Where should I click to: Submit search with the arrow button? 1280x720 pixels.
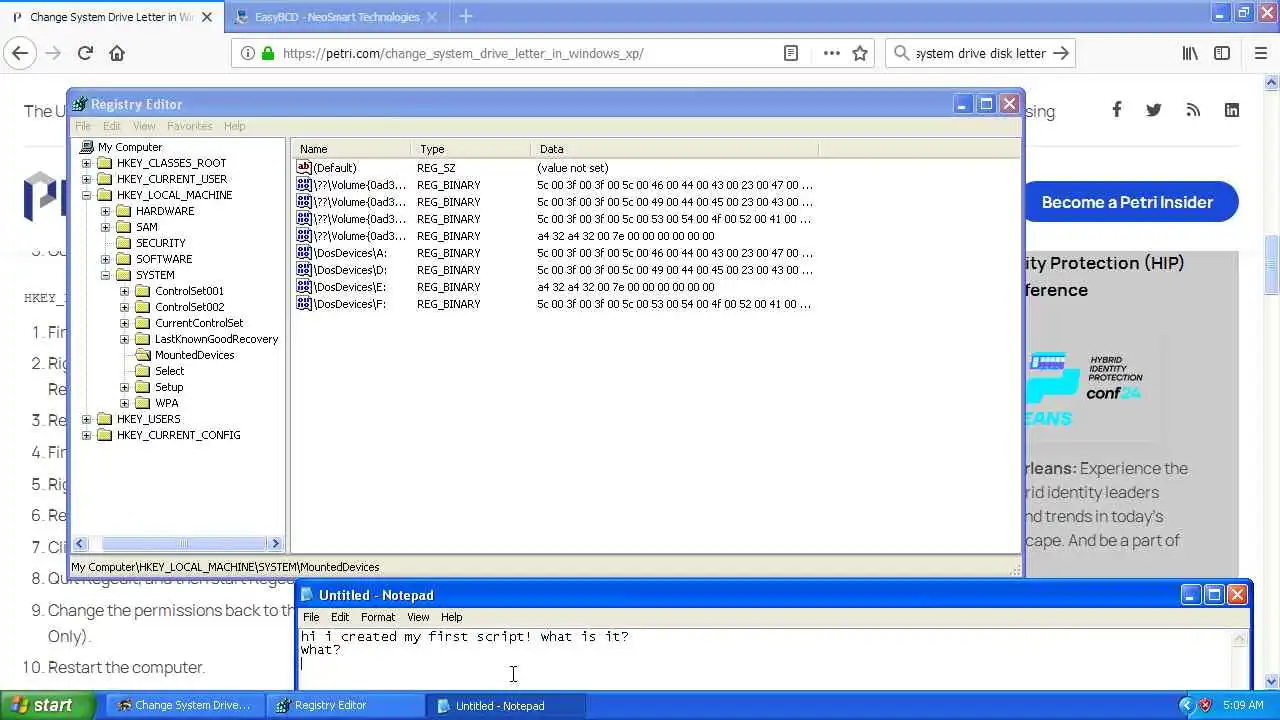click(1061, 53)
